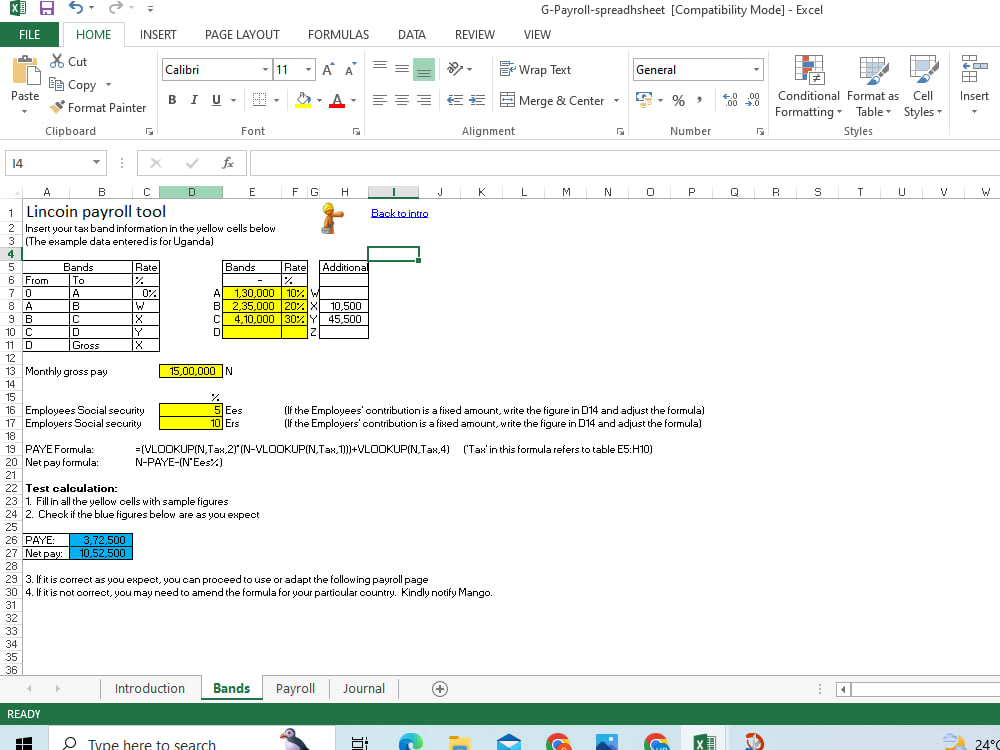The height and width of the screenshot is (750, 1000).
Task: Increase indent icon
Action: 477,100
